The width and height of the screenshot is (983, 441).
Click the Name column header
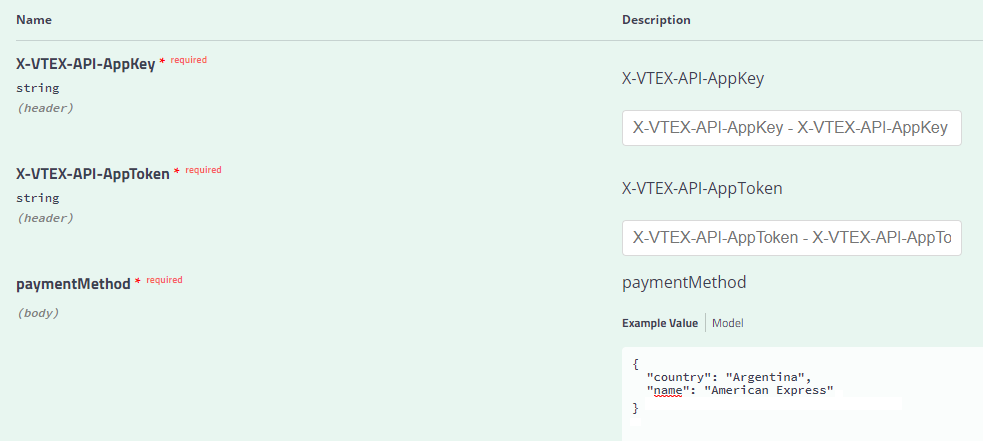coord(34,20)
